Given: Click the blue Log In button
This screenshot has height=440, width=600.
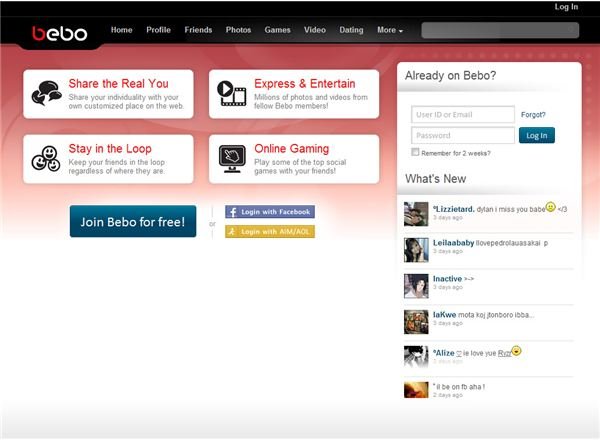Looking at the screenshot, I should [x=536, y=135].
